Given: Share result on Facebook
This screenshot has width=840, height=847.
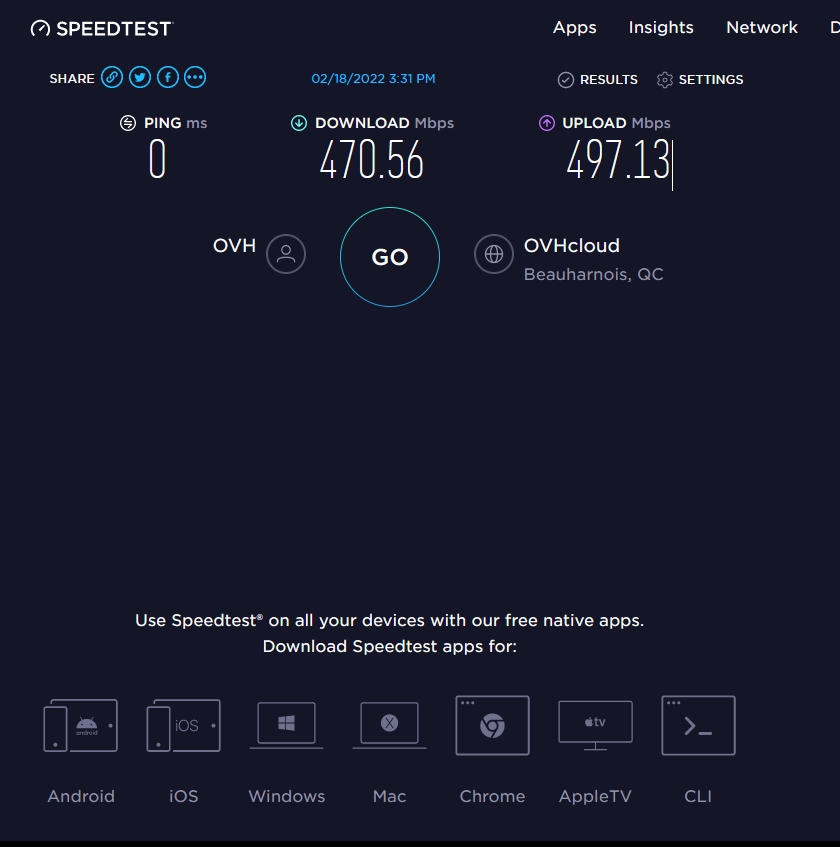Looking at the screenshot, I should [x=167, y=78].
